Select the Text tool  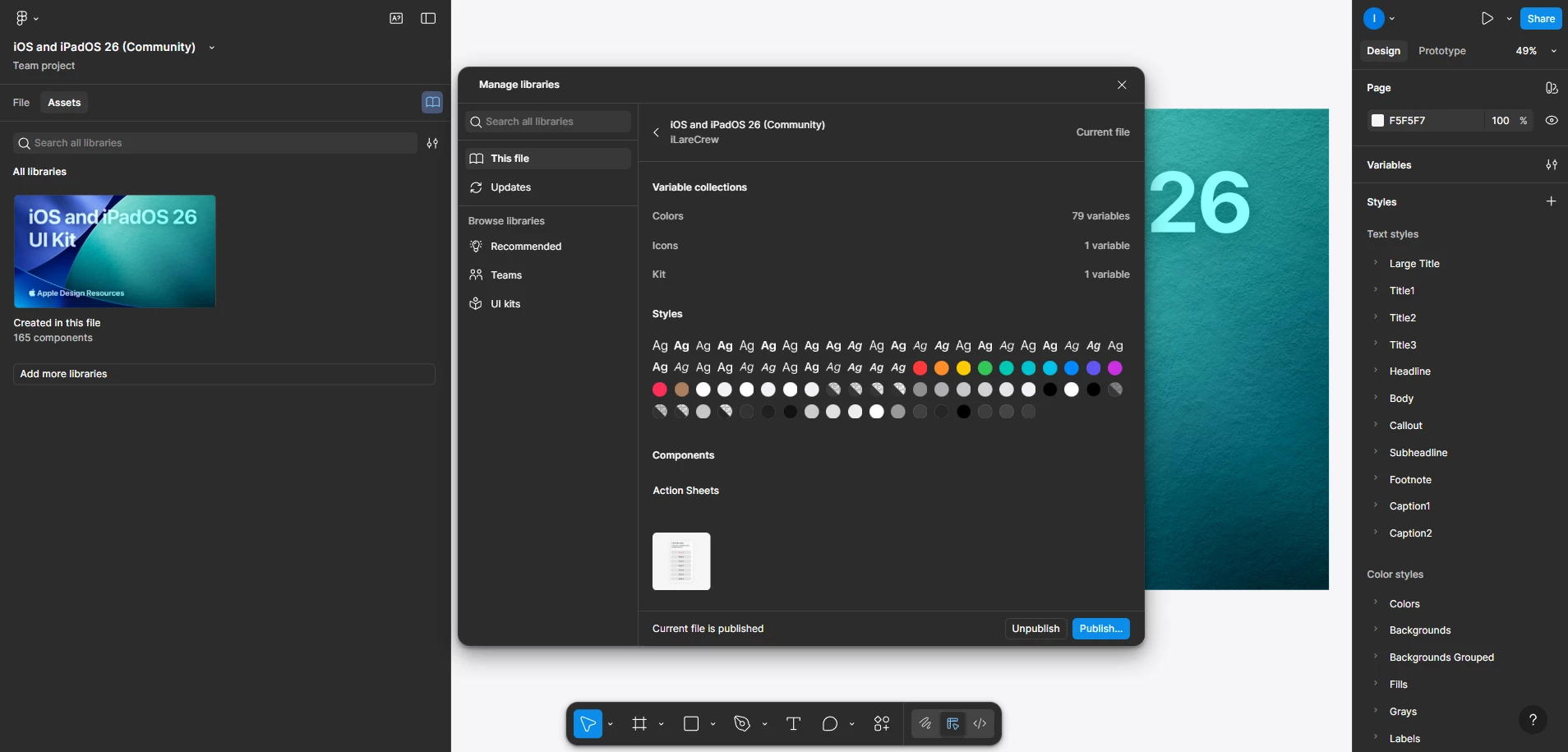(793, 724)
